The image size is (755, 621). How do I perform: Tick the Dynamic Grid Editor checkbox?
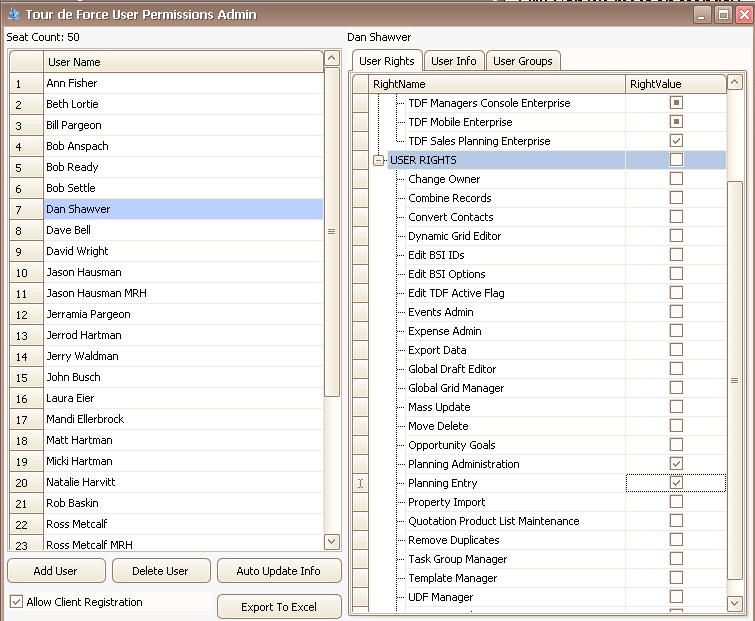coord(676,235)
